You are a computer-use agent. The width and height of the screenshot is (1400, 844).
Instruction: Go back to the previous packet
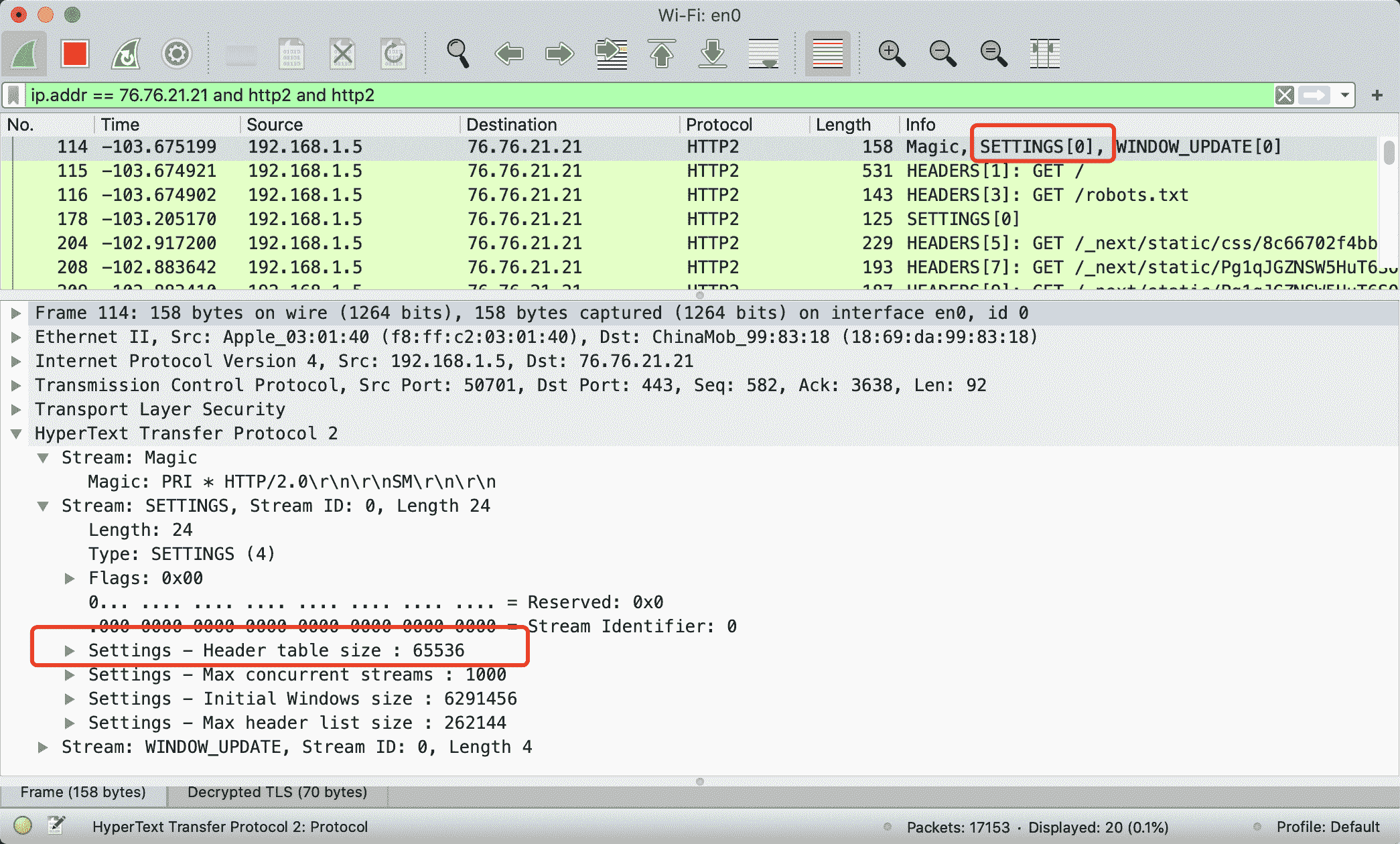click(x=509, y=54)
